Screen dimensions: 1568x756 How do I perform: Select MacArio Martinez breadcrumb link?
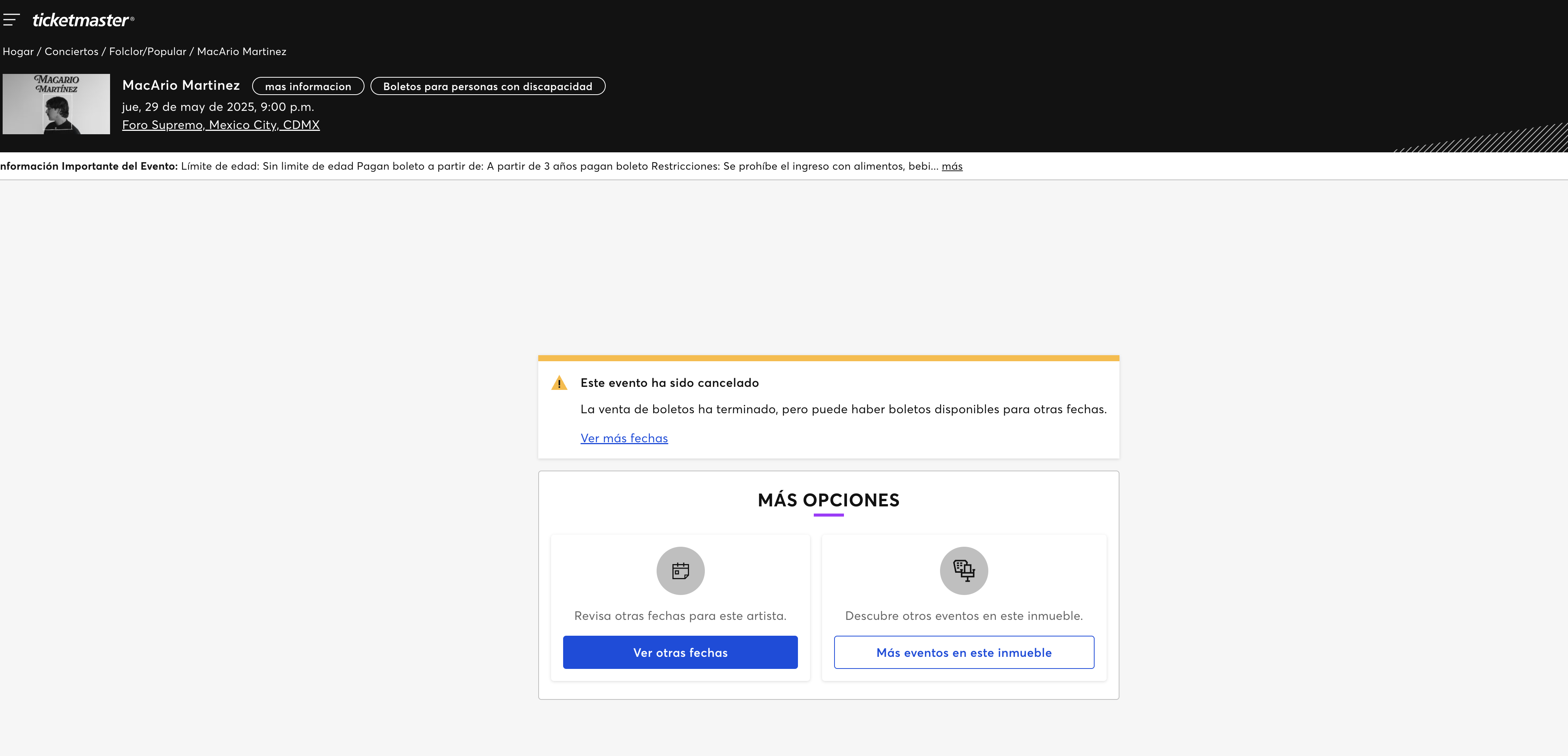point(242,52)
